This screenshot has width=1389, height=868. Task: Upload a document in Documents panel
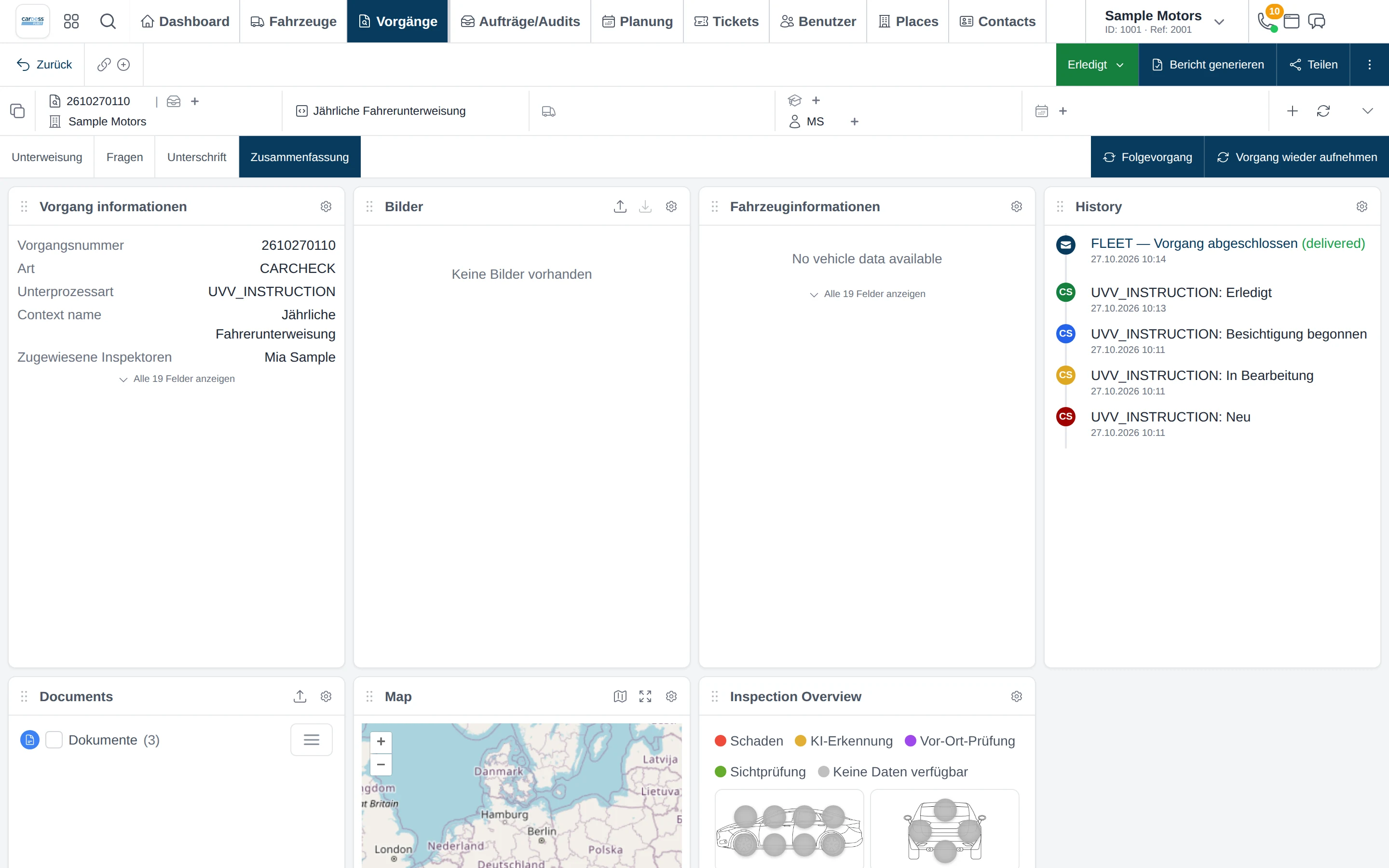300,696
